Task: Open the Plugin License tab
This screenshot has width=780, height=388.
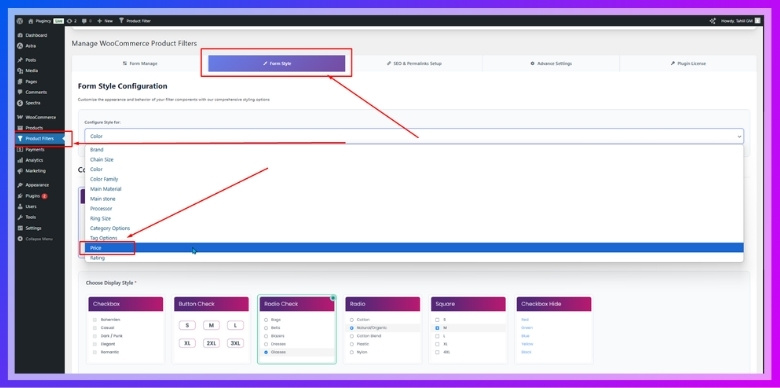Action: [x=688, y=64]
